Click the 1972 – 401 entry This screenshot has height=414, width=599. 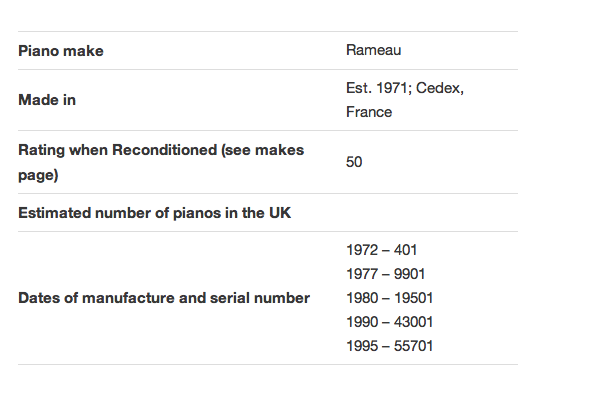(x=381, y=250)
